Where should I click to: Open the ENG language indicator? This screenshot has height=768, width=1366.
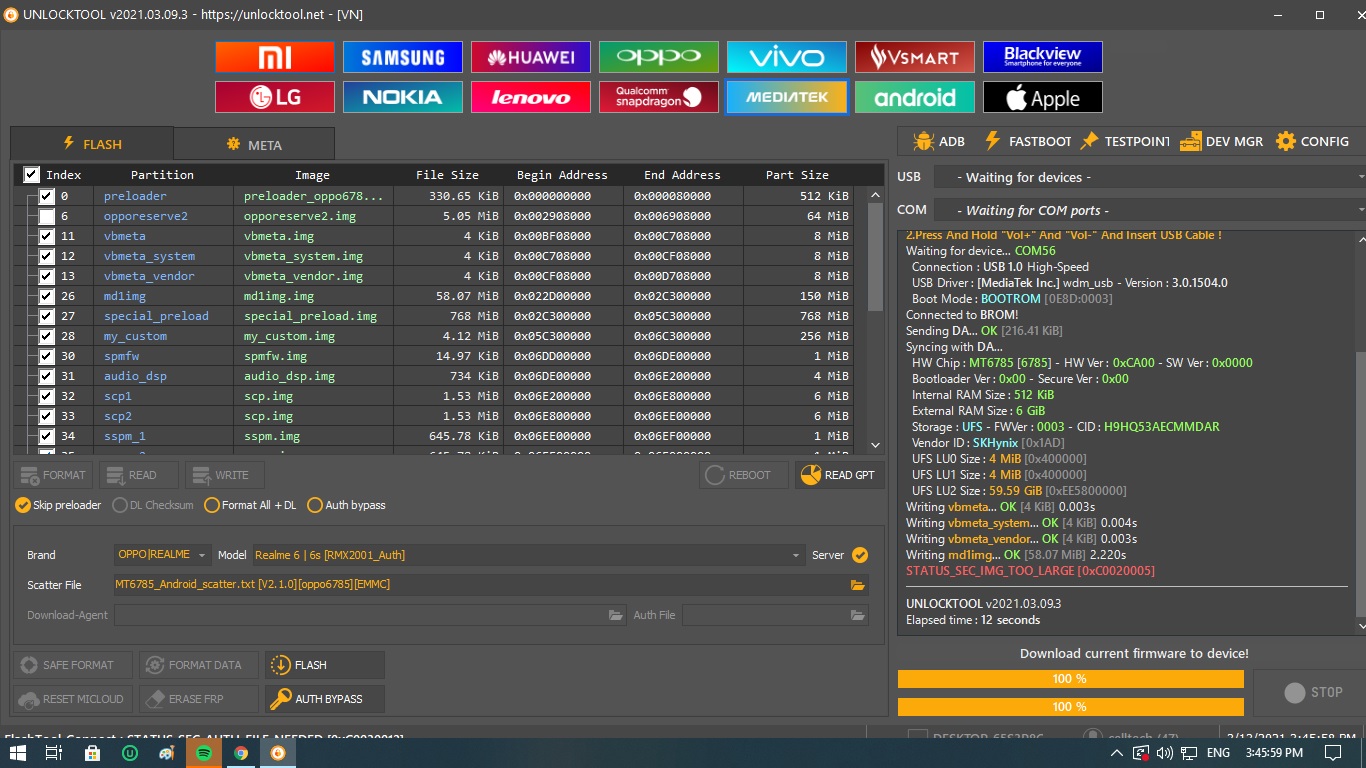tap(1218, 753)
